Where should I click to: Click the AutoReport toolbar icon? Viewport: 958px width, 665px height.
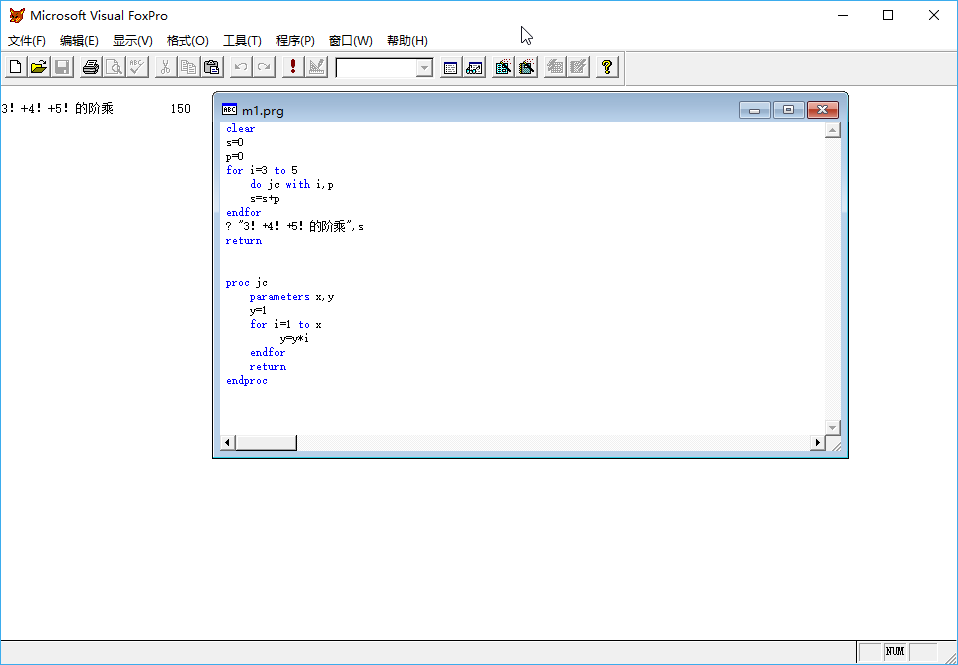[578, 67]
